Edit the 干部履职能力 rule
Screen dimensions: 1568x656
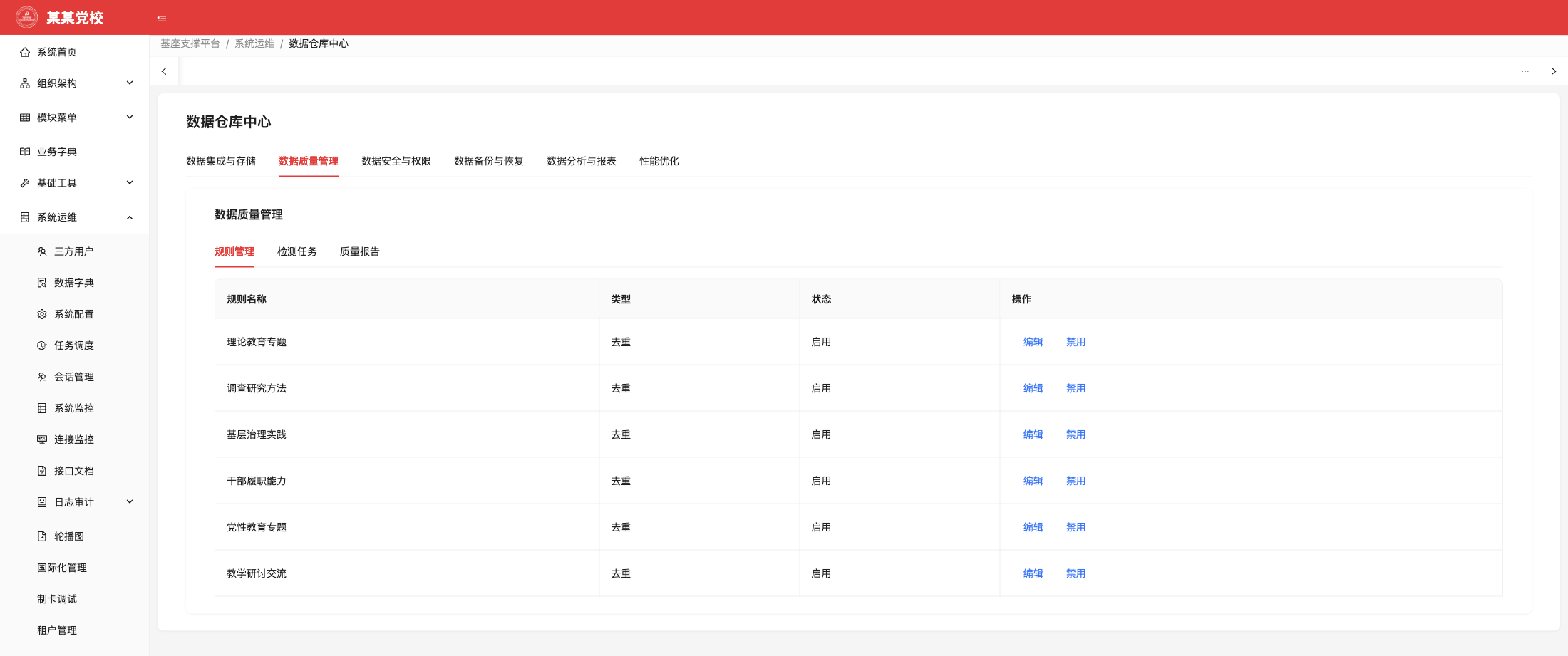[1033, 481]
